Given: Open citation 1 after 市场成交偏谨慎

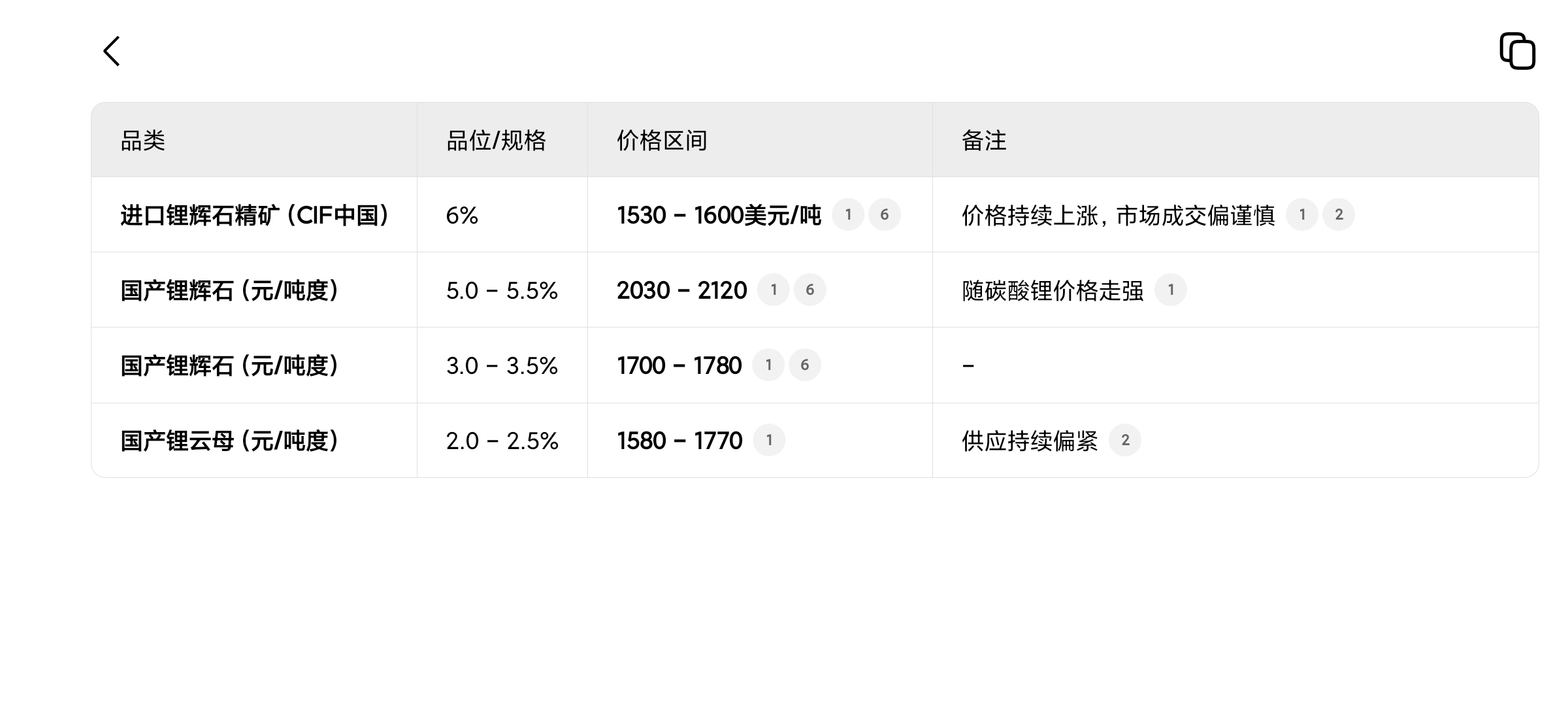Looking at the screenshot, I should point(1302,214).
